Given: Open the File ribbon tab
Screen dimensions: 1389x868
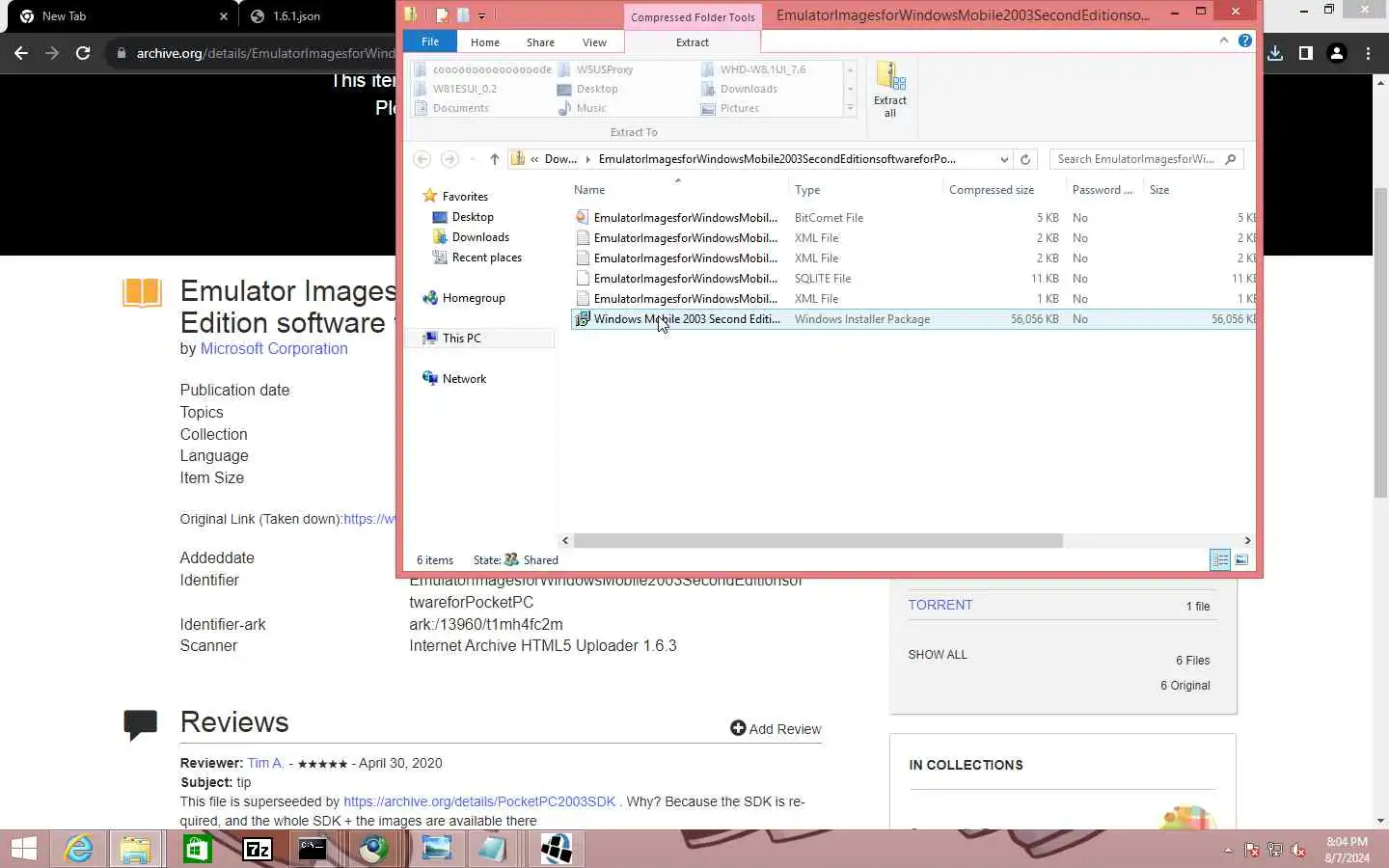Looking at the screenshot, I should point(430,41).
